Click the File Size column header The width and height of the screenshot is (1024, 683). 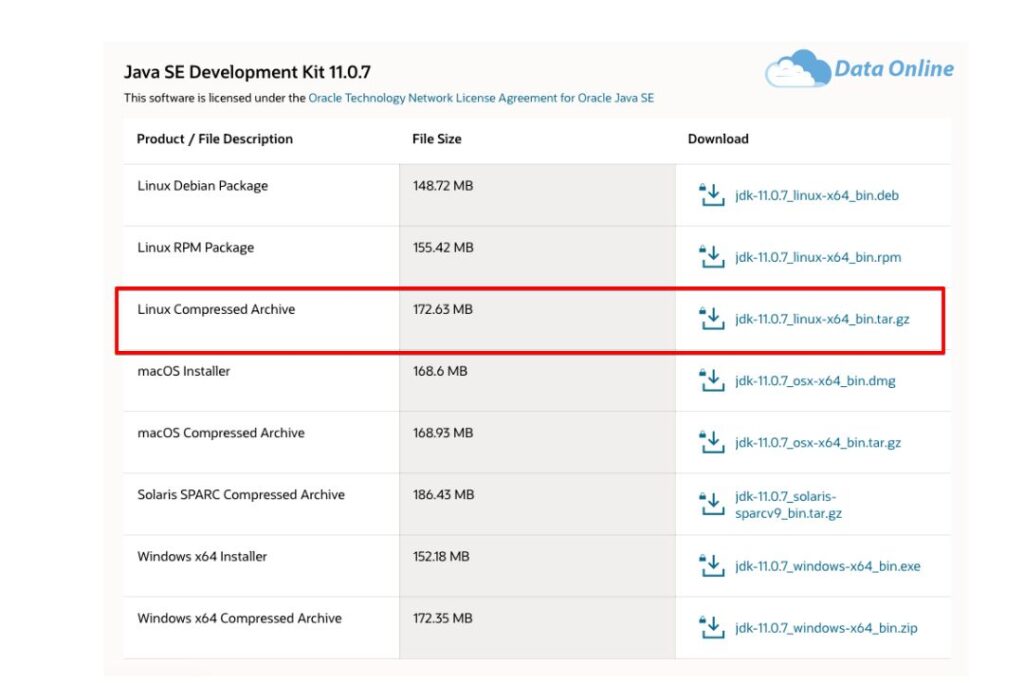pyautogui.click(x=436, y=139)
